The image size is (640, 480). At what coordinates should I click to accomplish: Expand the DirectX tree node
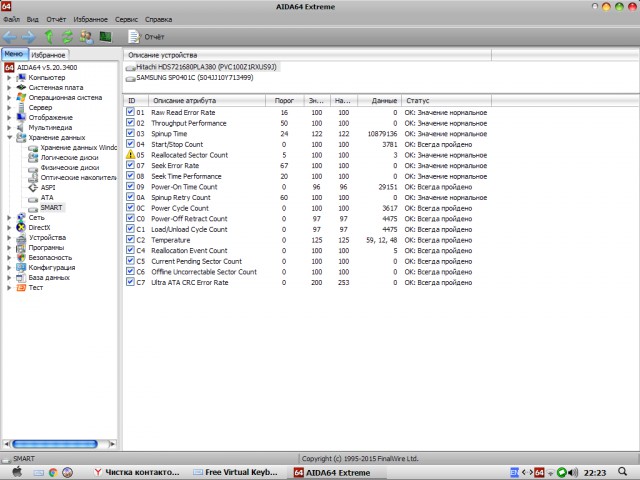tap(9, 227)
